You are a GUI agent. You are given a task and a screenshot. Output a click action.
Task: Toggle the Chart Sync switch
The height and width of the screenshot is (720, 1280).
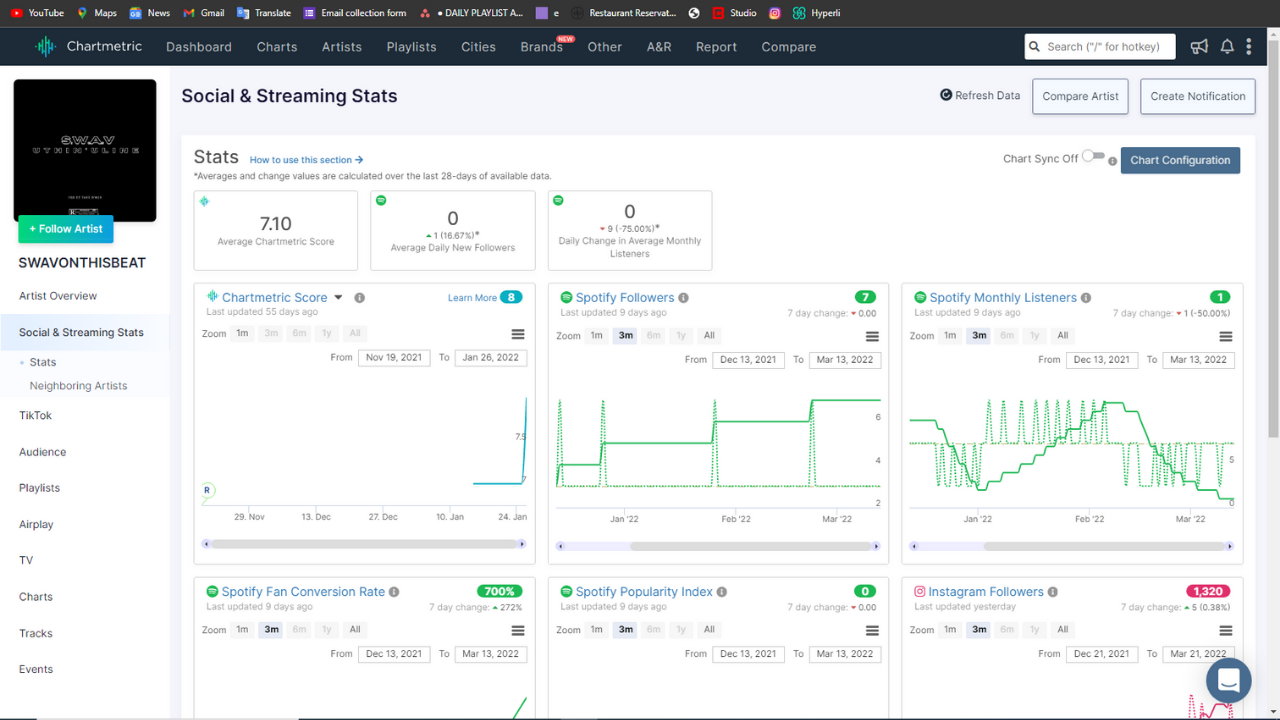pos(1093,157)
